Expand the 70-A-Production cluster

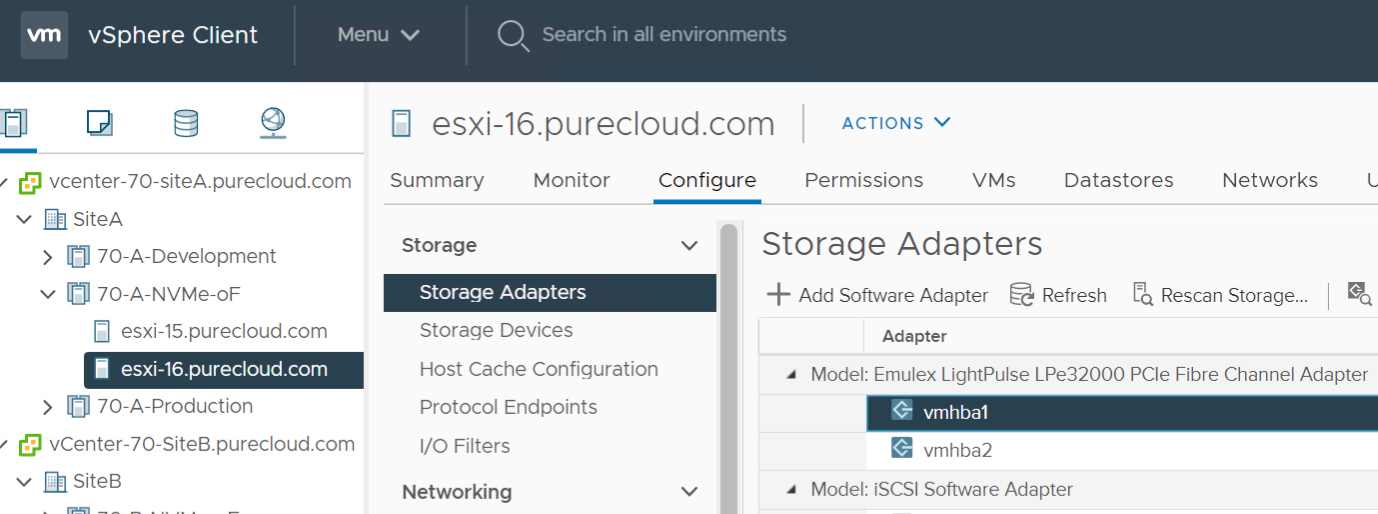point(47,407)
